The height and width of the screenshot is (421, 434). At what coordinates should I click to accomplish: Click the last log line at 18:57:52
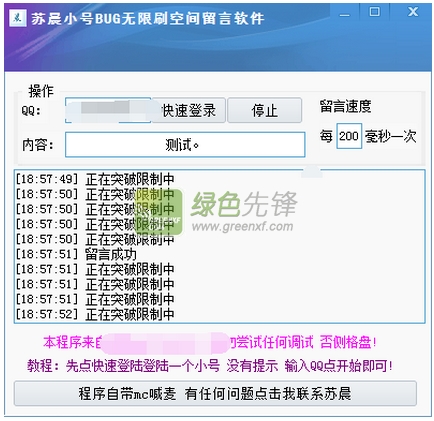click(95, 314)
